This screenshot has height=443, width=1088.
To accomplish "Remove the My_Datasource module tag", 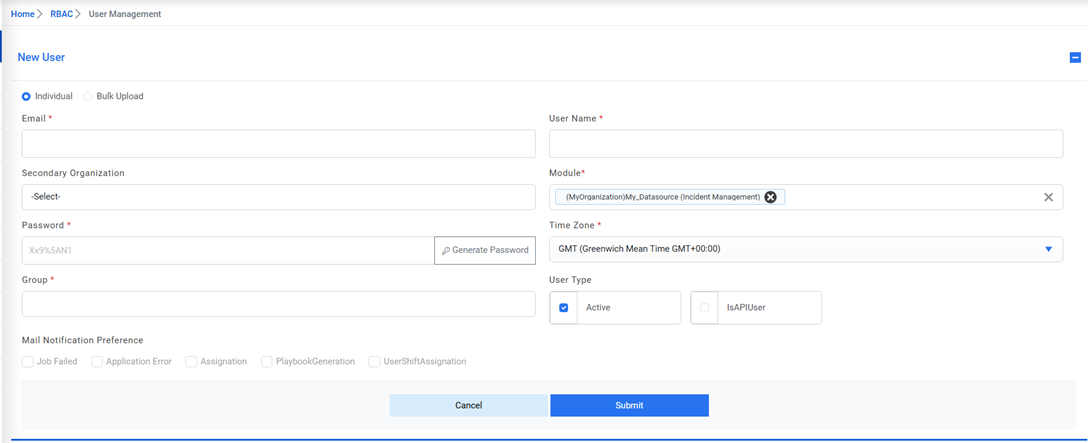I will pos(770,197).
